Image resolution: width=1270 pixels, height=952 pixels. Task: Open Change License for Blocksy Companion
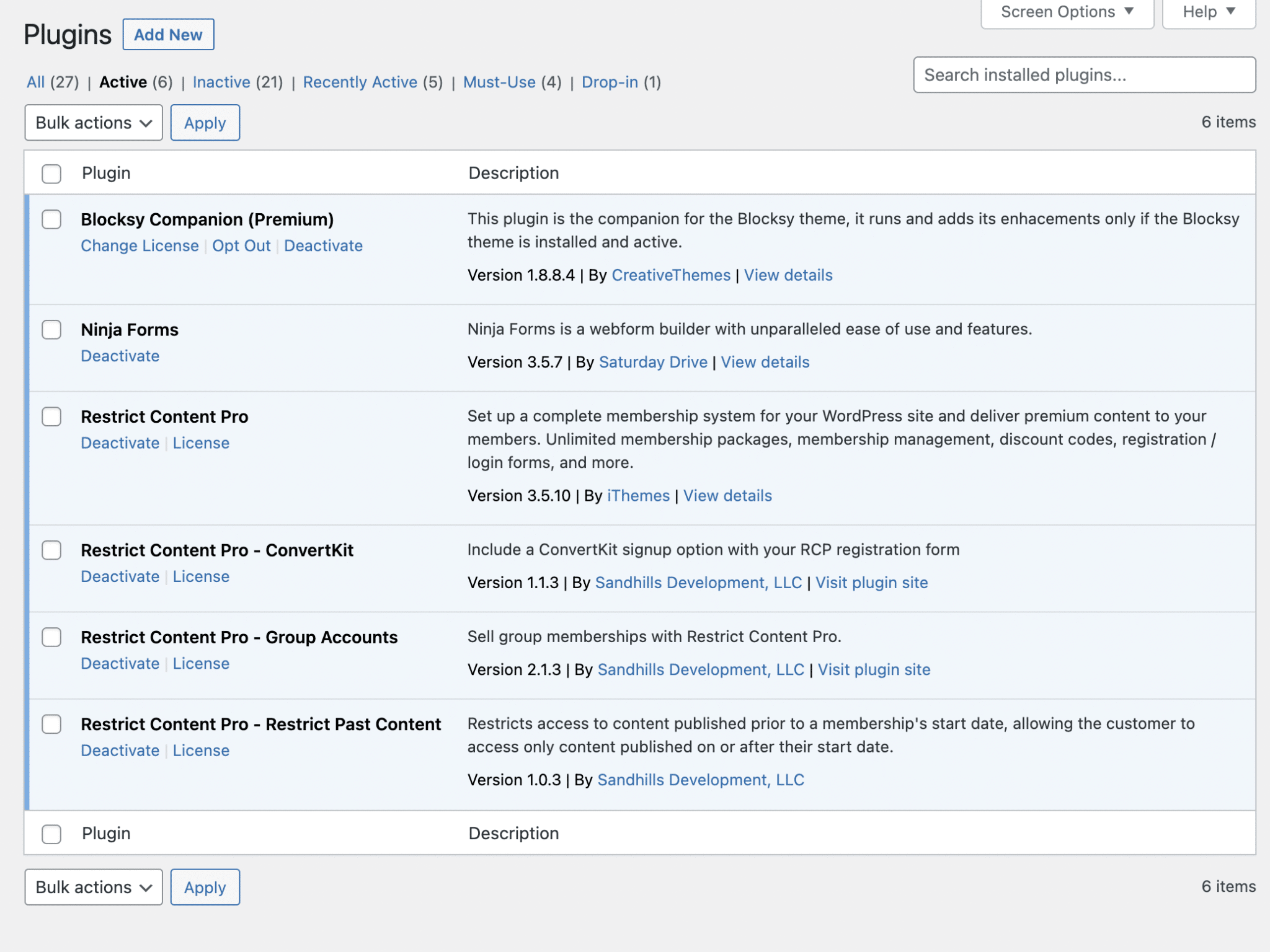[140, 246]
